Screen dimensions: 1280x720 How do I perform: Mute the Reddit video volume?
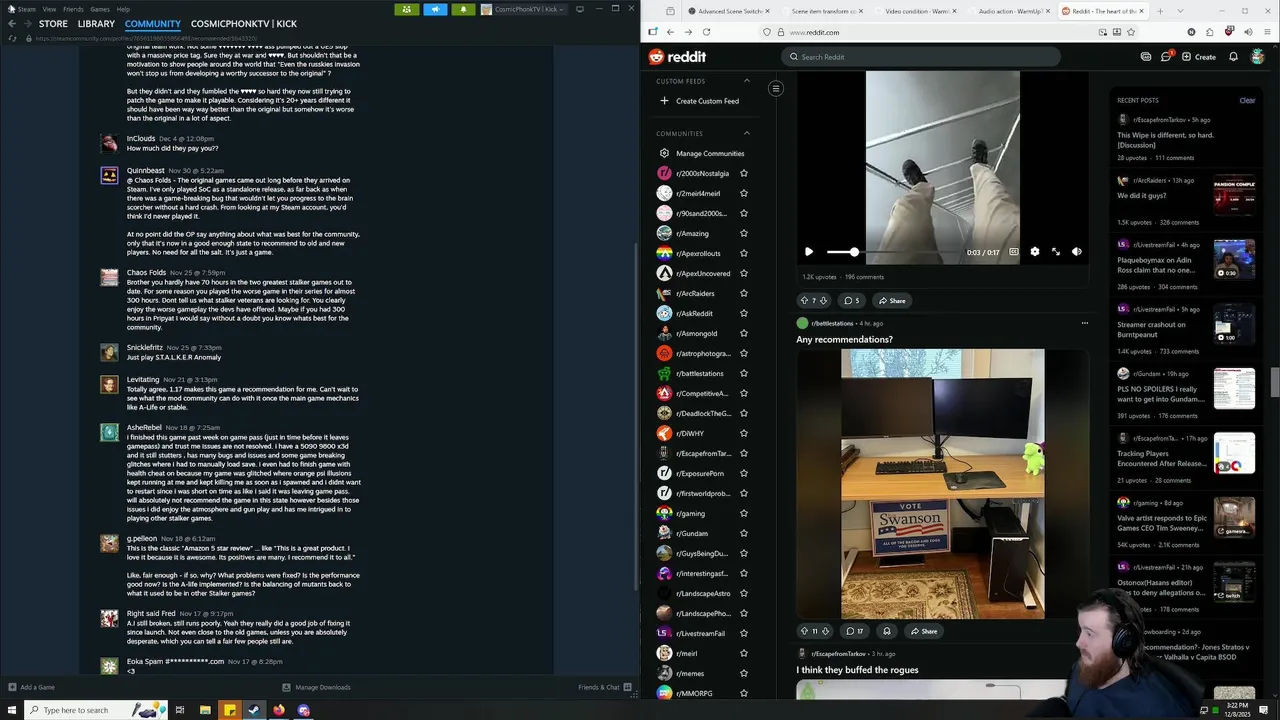[1076, 252]
